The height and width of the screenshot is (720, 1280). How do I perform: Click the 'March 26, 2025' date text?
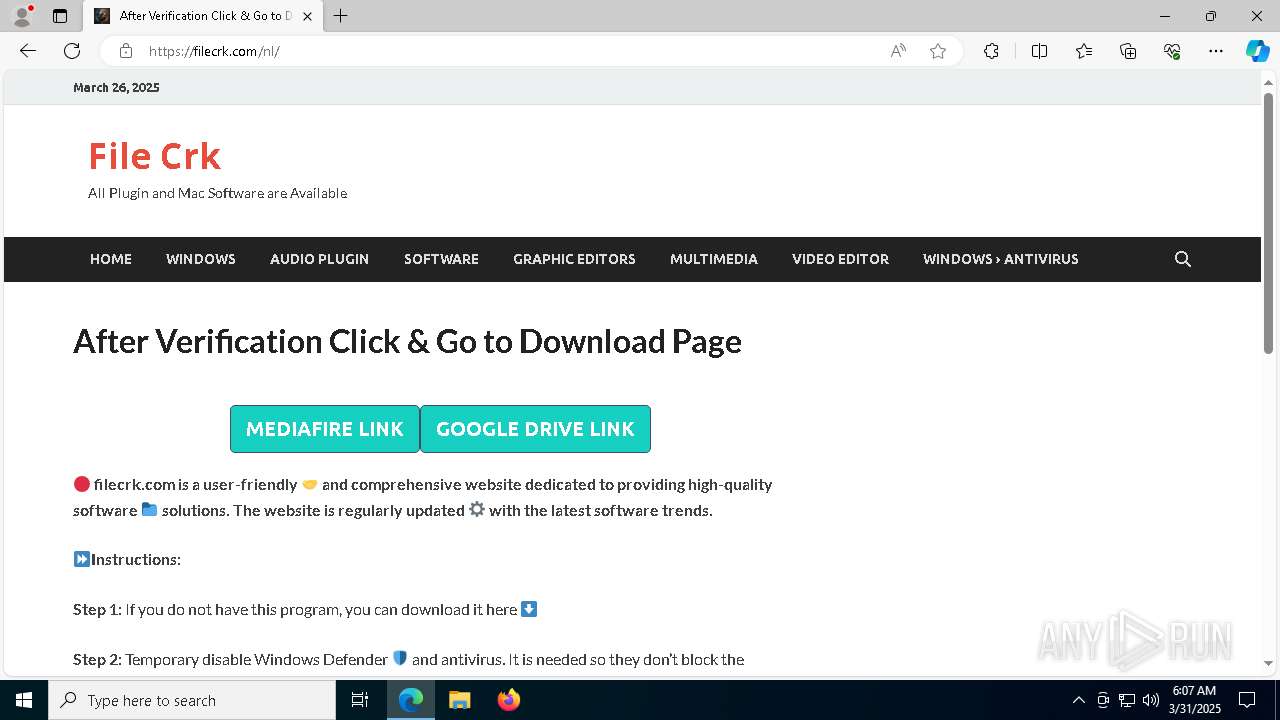click(x=116, y=88)
